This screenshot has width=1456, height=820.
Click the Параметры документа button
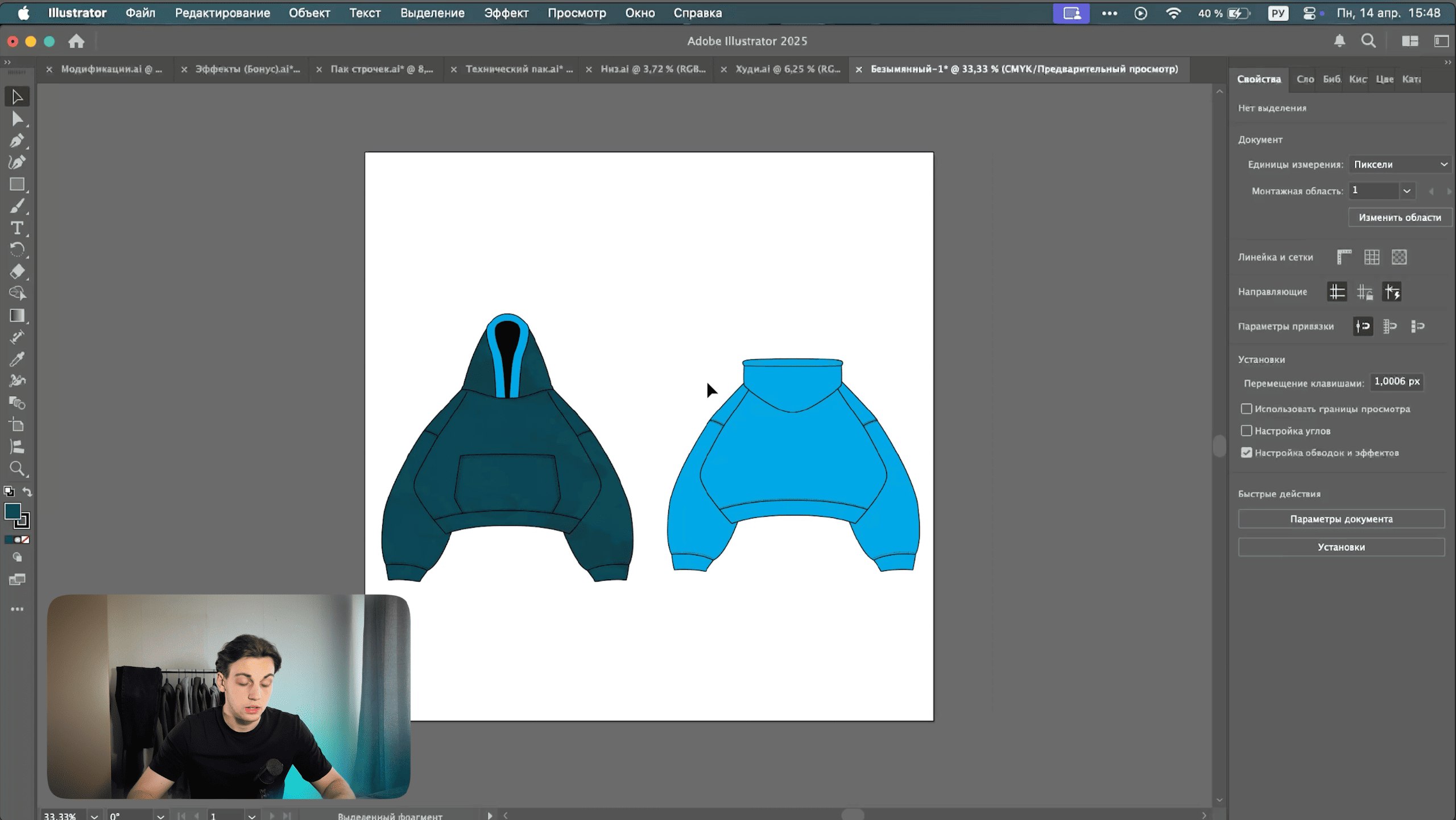point(1341,519)
